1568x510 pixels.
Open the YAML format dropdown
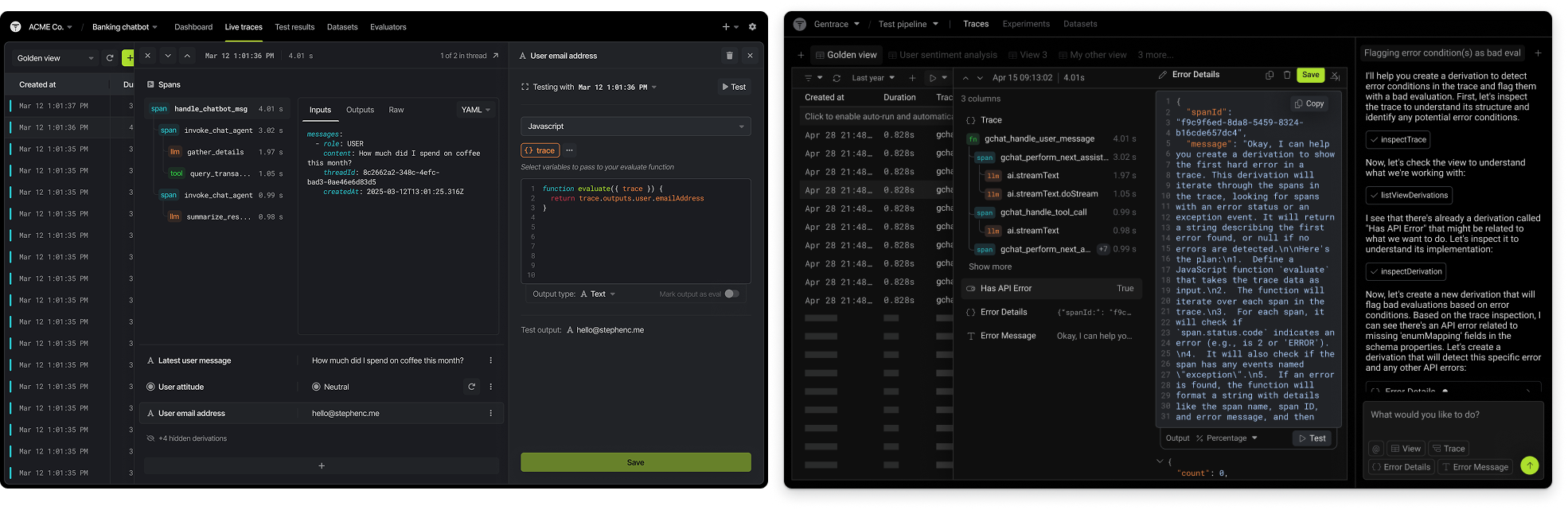coord(476,110)
